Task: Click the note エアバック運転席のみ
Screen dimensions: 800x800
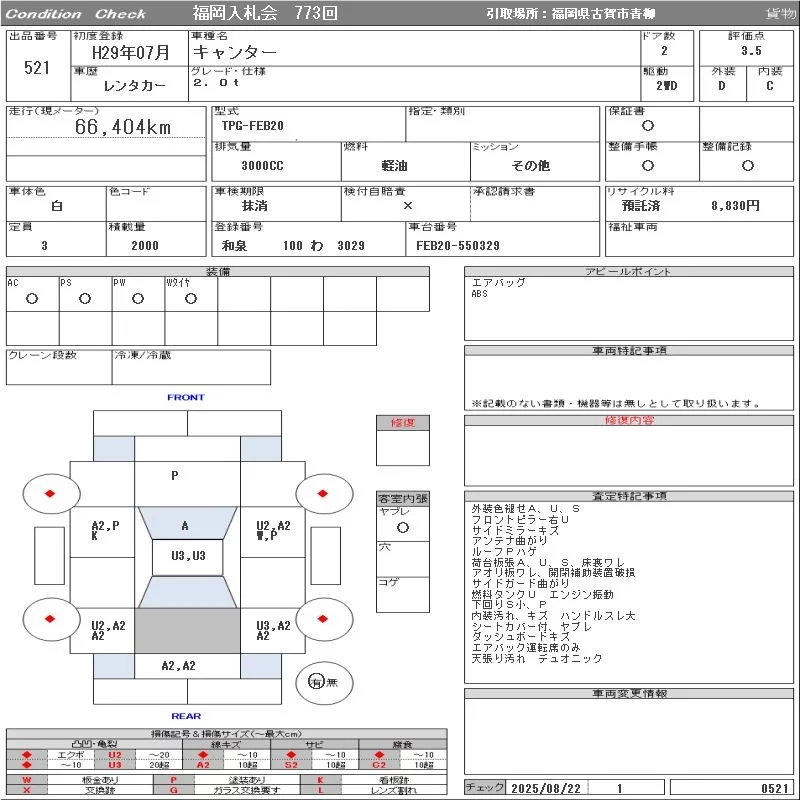Action: (x=526, y=647)
